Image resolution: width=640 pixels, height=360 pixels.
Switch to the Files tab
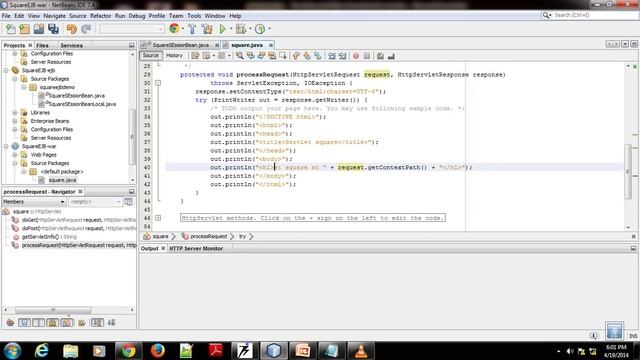click(42, 45)
